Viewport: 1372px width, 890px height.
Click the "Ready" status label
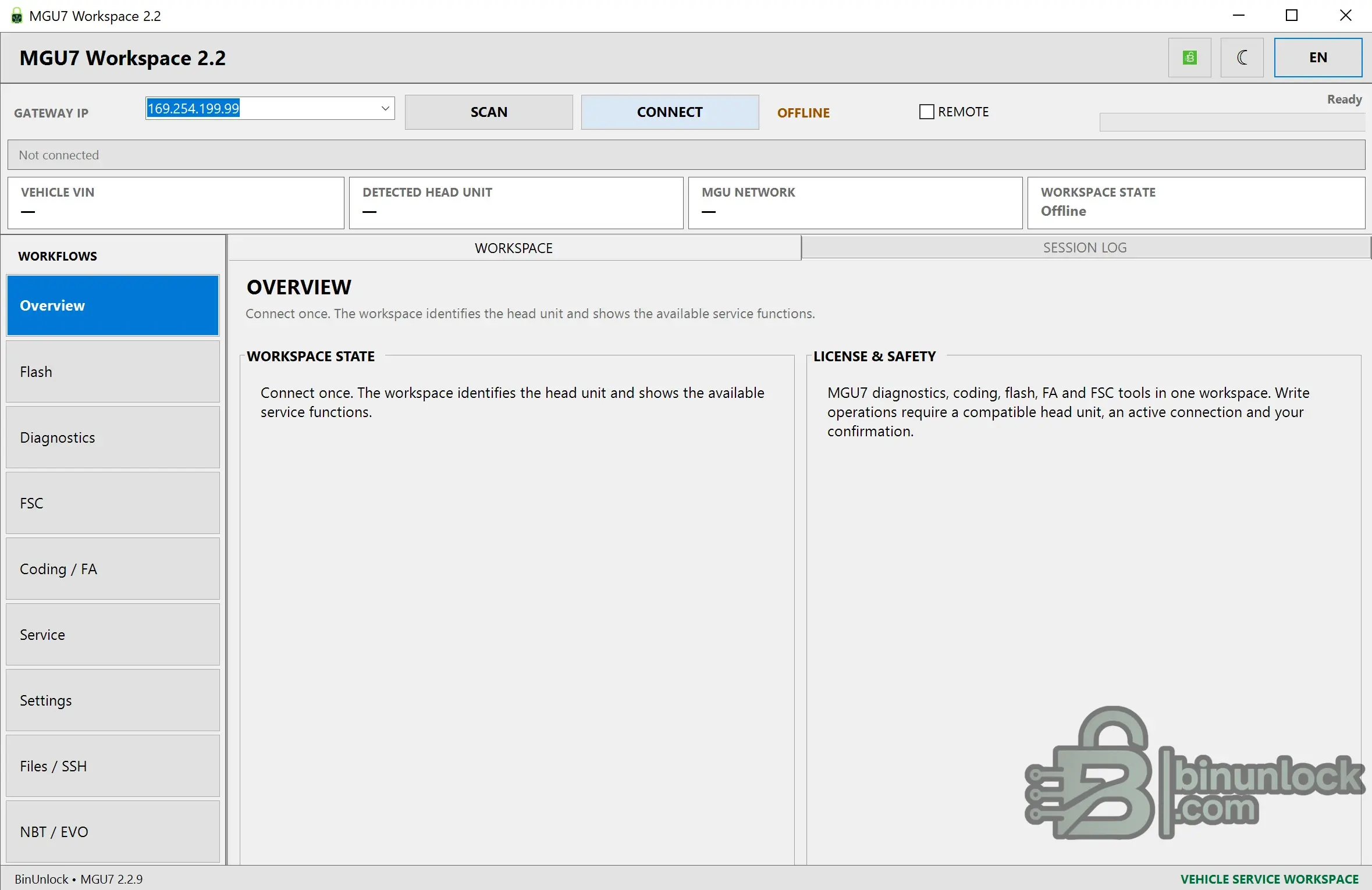pyautogui.click(x=1345, y=99)
